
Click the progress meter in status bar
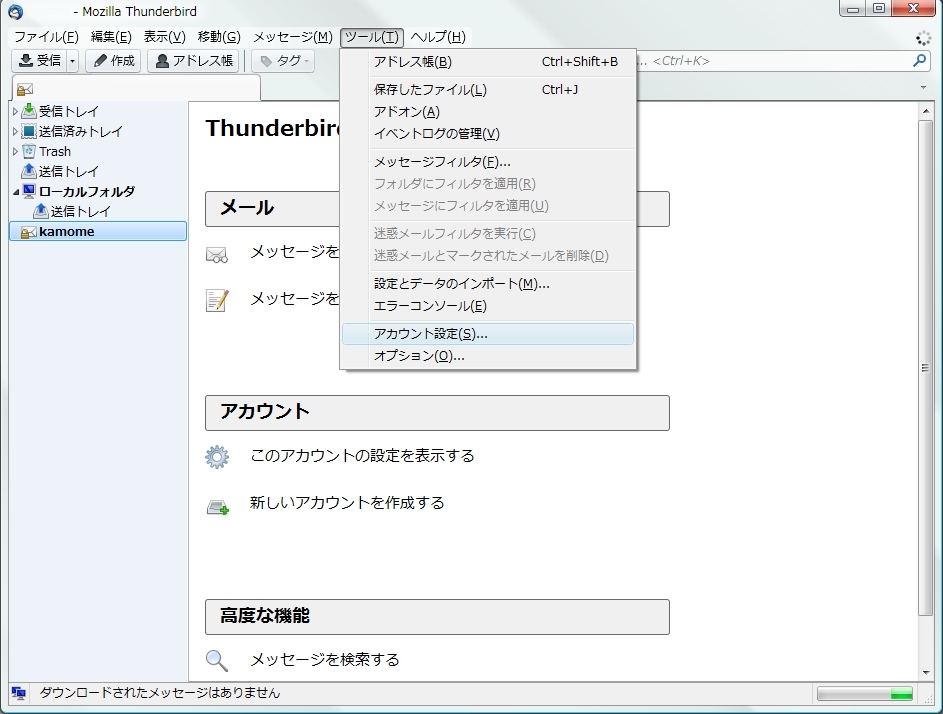(x=865, y=694)
